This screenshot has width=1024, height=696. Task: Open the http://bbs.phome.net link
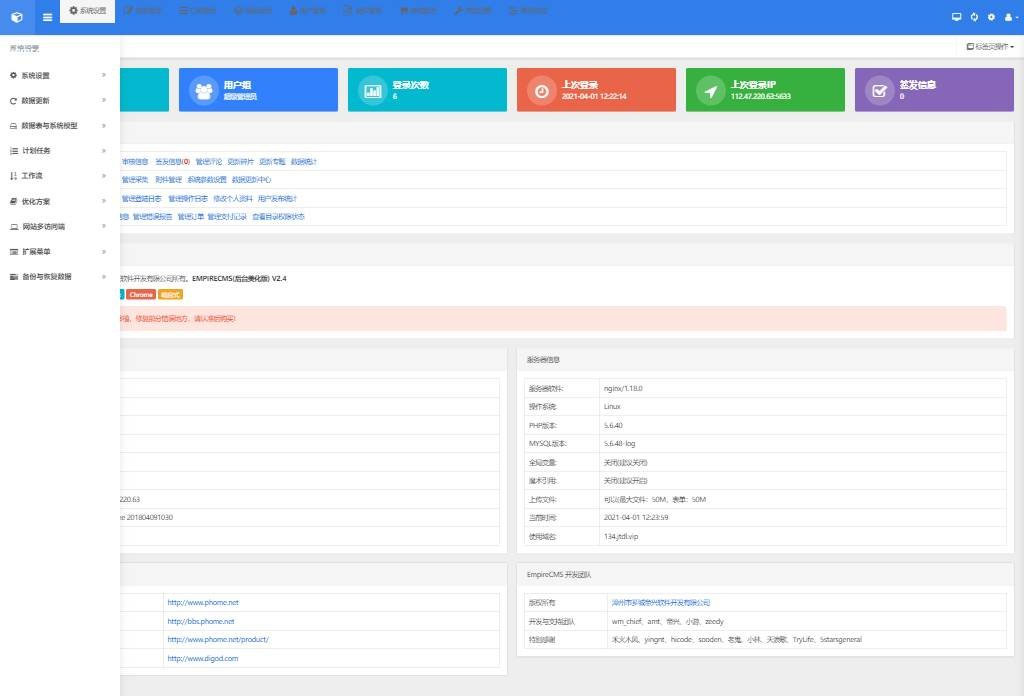pyautogui.click(x=201, y=621)
